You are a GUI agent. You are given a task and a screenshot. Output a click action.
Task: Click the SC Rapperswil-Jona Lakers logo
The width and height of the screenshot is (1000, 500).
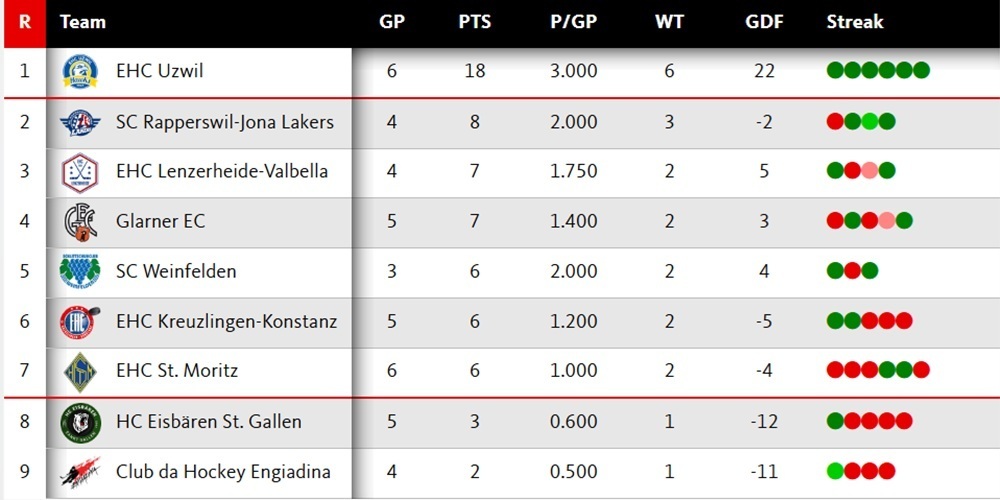tap(80, 122)
